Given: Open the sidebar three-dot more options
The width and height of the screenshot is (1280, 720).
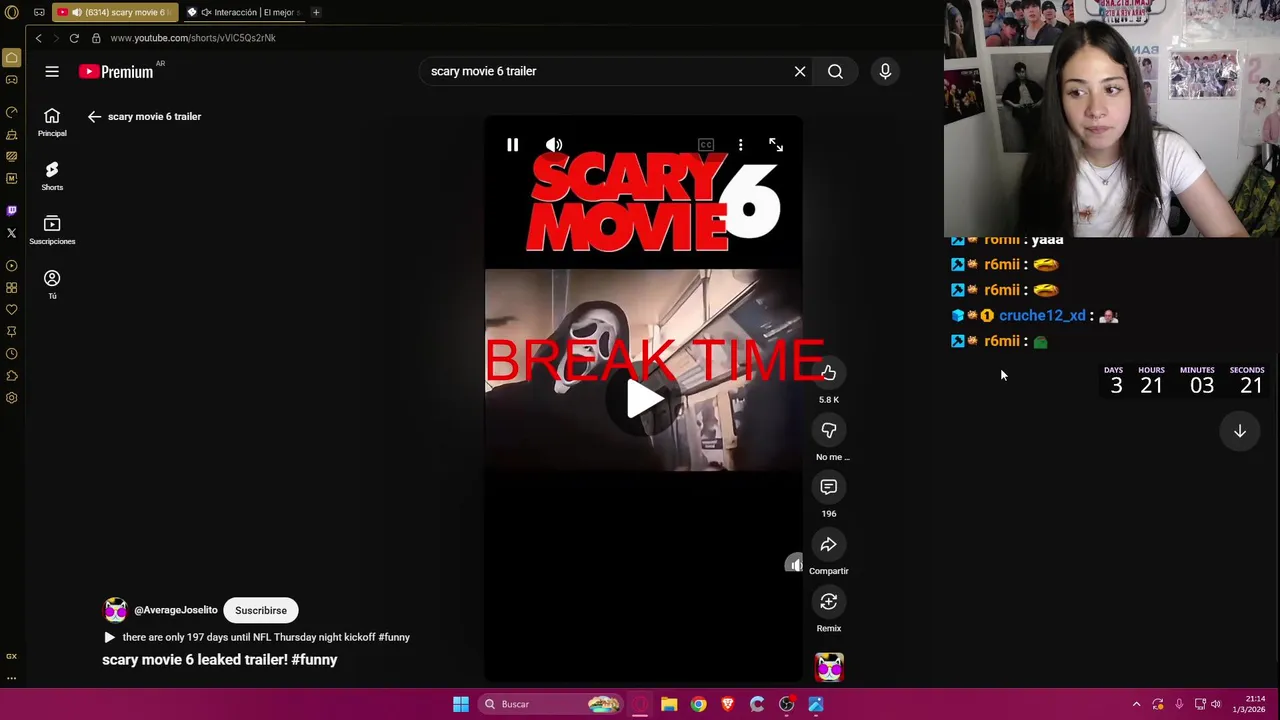Looking at the screenshot, I should pos(12,678).
